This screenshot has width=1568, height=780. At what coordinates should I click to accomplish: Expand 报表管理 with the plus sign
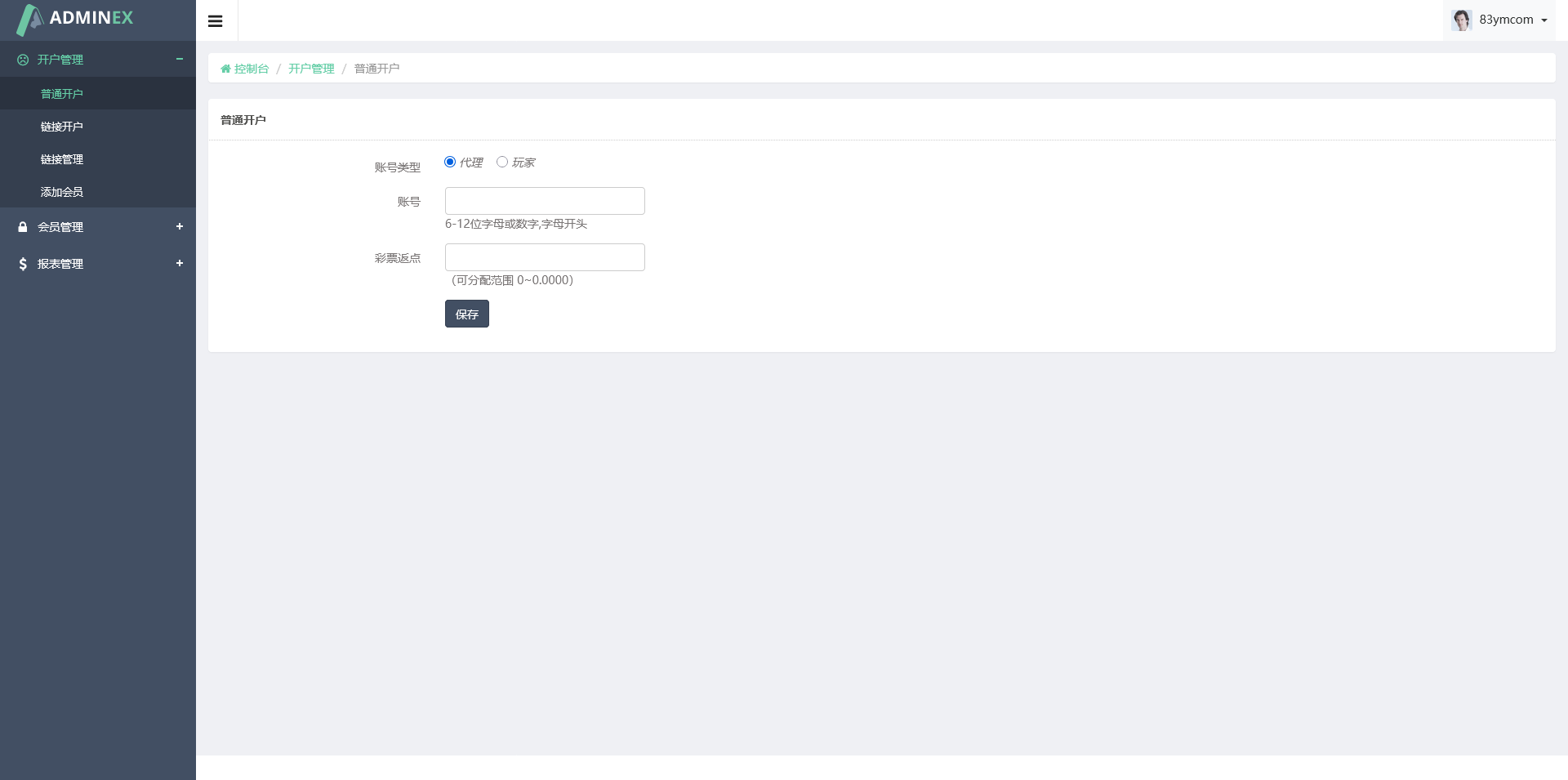coord(180,263)
